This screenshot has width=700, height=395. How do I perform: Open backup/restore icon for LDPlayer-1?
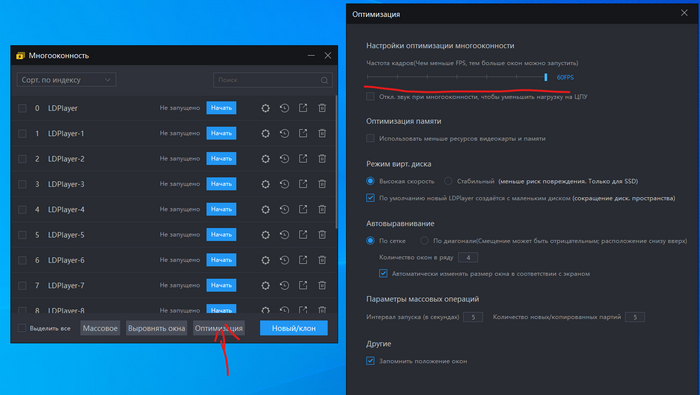point(284,133)
